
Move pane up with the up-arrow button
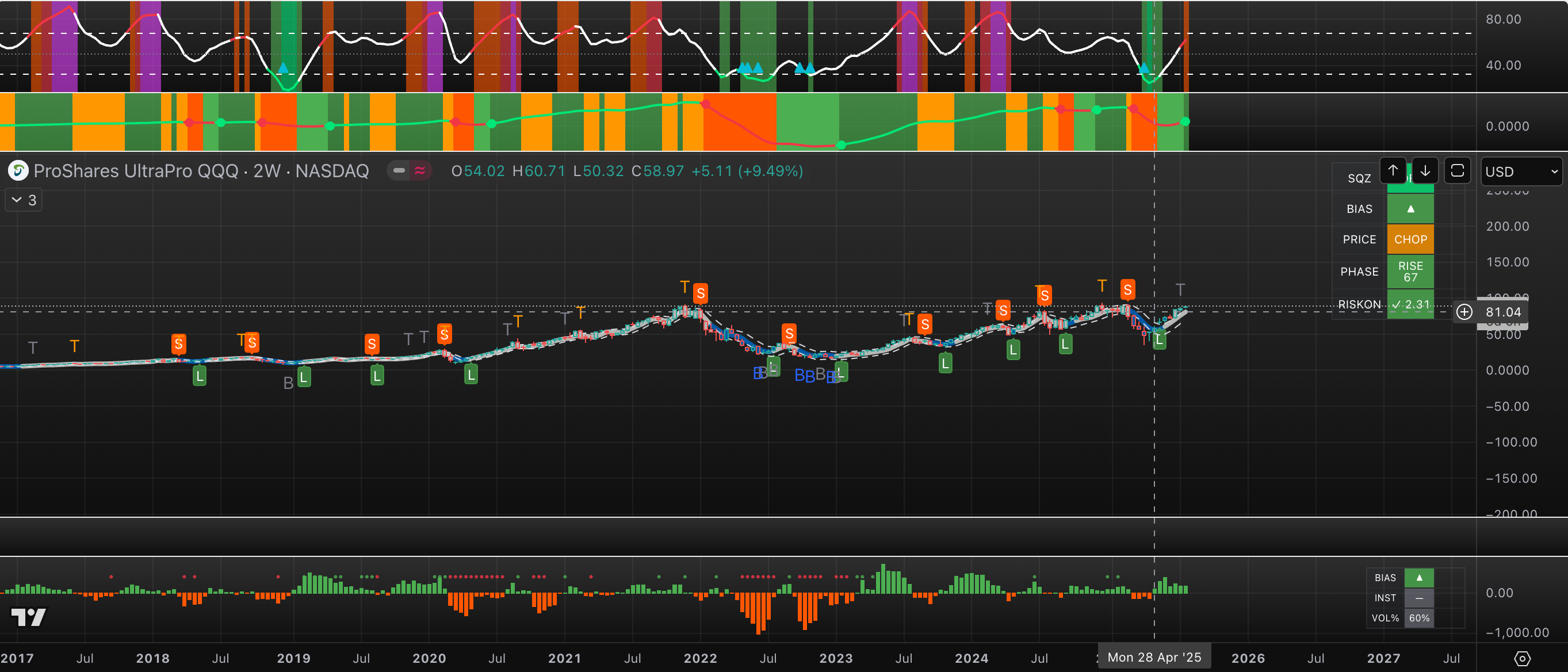pos(1393,170)
